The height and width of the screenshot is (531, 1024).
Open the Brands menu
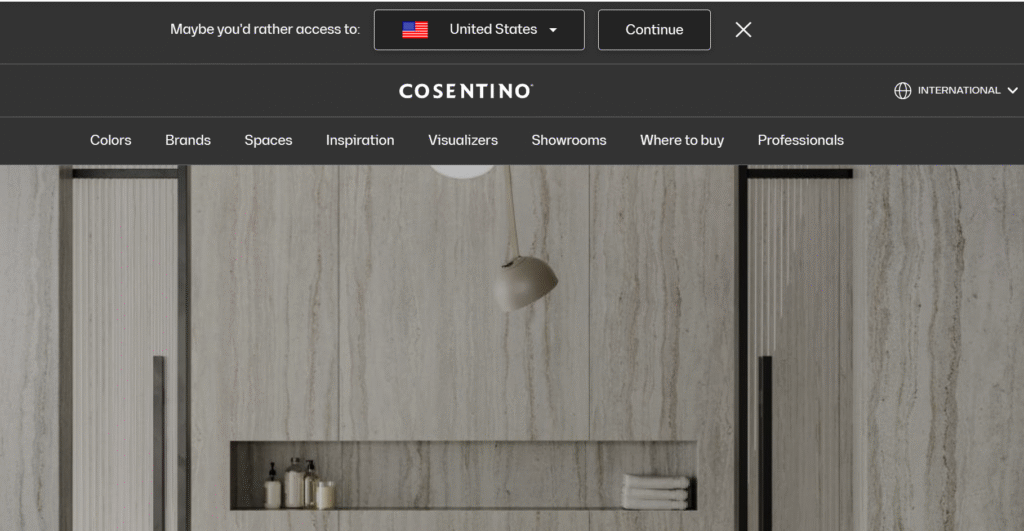[x=188, y=140]
